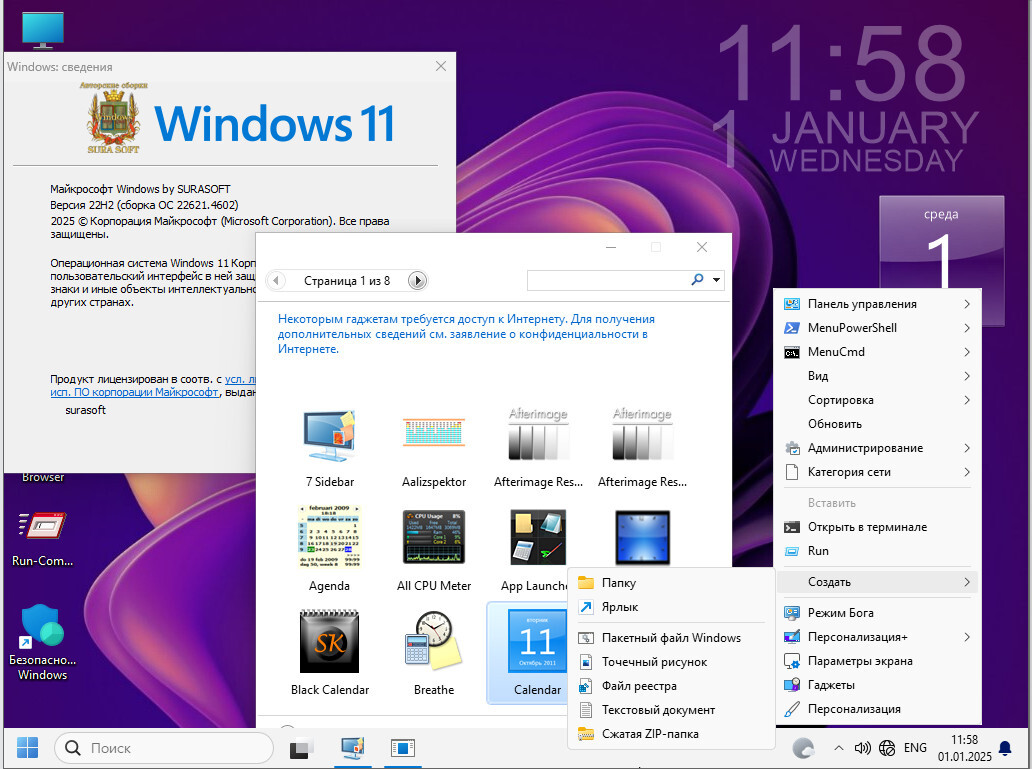Open the computer icon on desktop
The width and height of the screenshot is (1032, 769).
[x=43, y=30]
